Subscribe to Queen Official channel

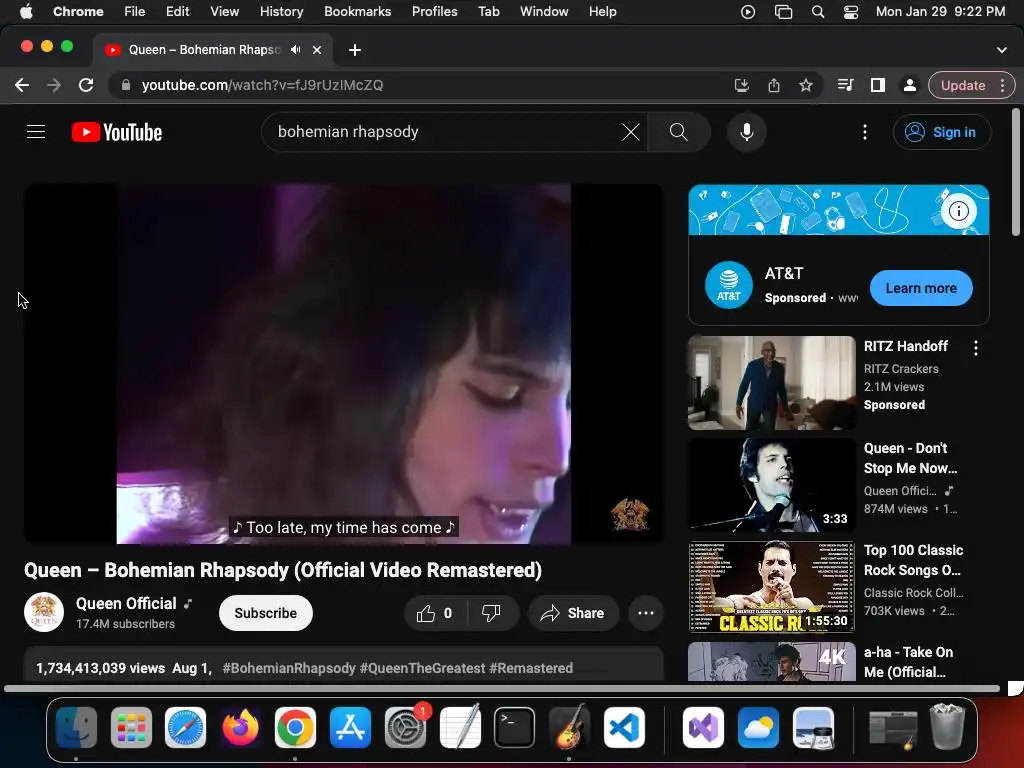click(266, 613)
